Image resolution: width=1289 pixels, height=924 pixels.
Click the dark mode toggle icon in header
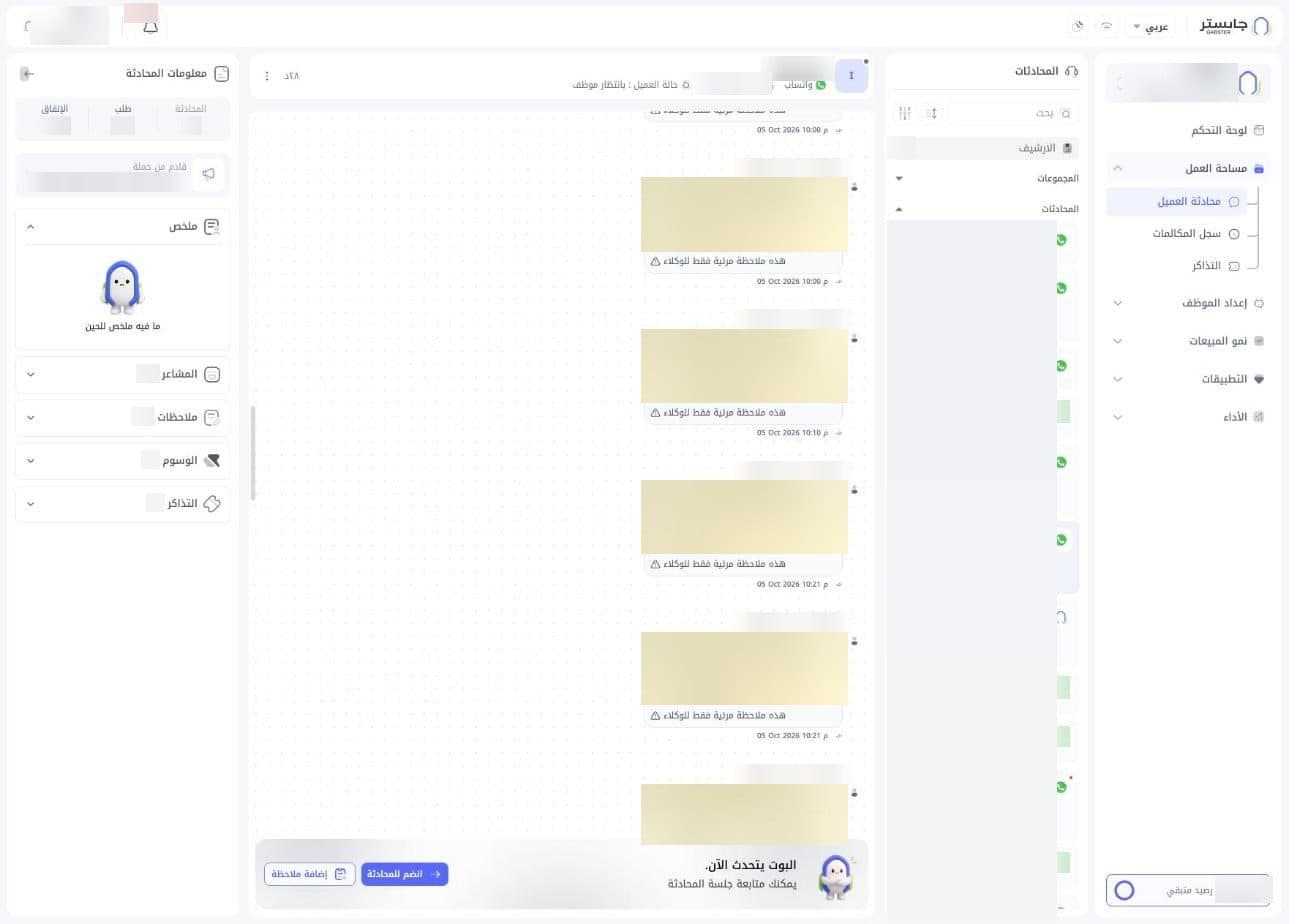tap(1078, 26)
